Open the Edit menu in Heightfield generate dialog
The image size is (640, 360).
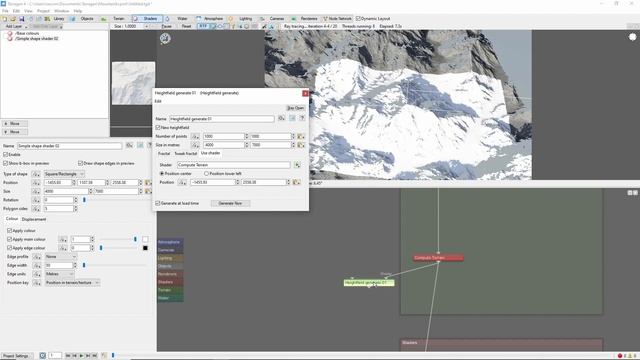click(x=158, y=101)
